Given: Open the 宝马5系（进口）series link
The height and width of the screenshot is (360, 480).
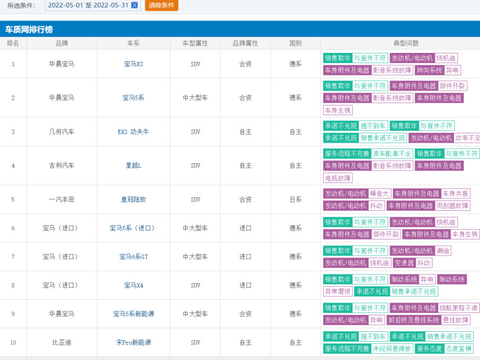Looking at the screenshot, I should tap(132, 228).
